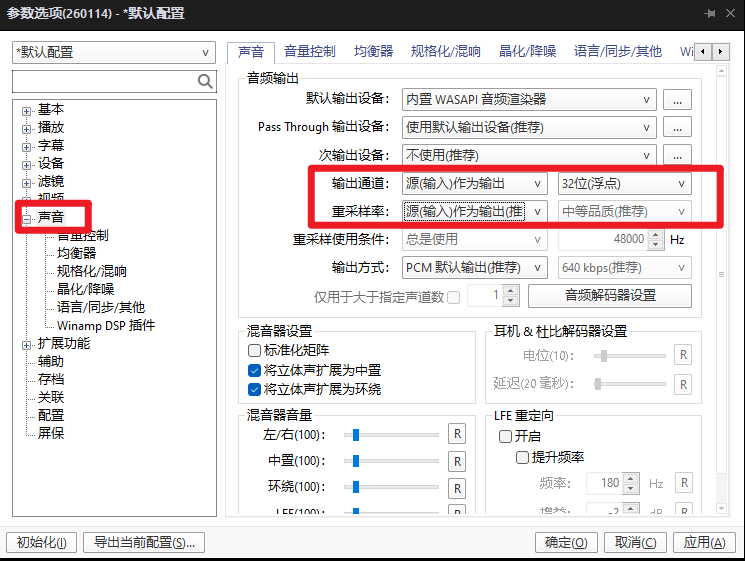Switch to the 音量控制 tab

[x=310, y=51]
